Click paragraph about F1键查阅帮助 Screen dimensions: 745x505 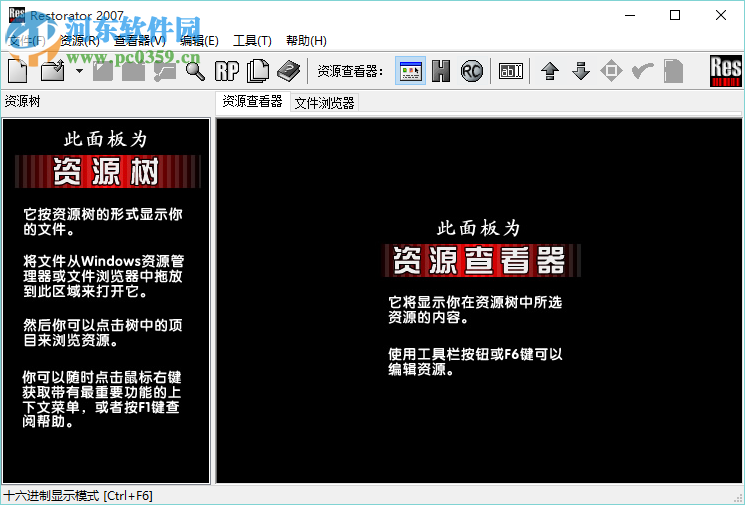click(x=102, y=400)
